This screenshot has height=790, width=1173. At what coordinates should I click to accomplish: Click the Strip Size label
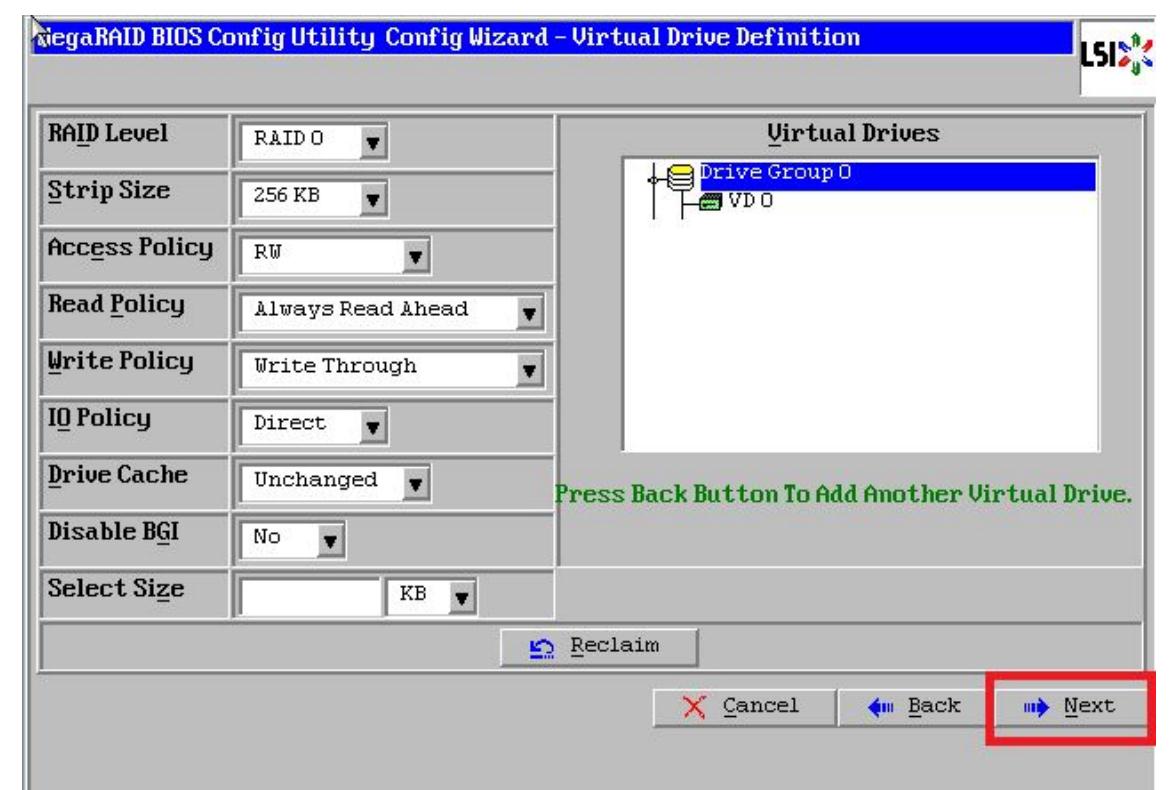108,192
